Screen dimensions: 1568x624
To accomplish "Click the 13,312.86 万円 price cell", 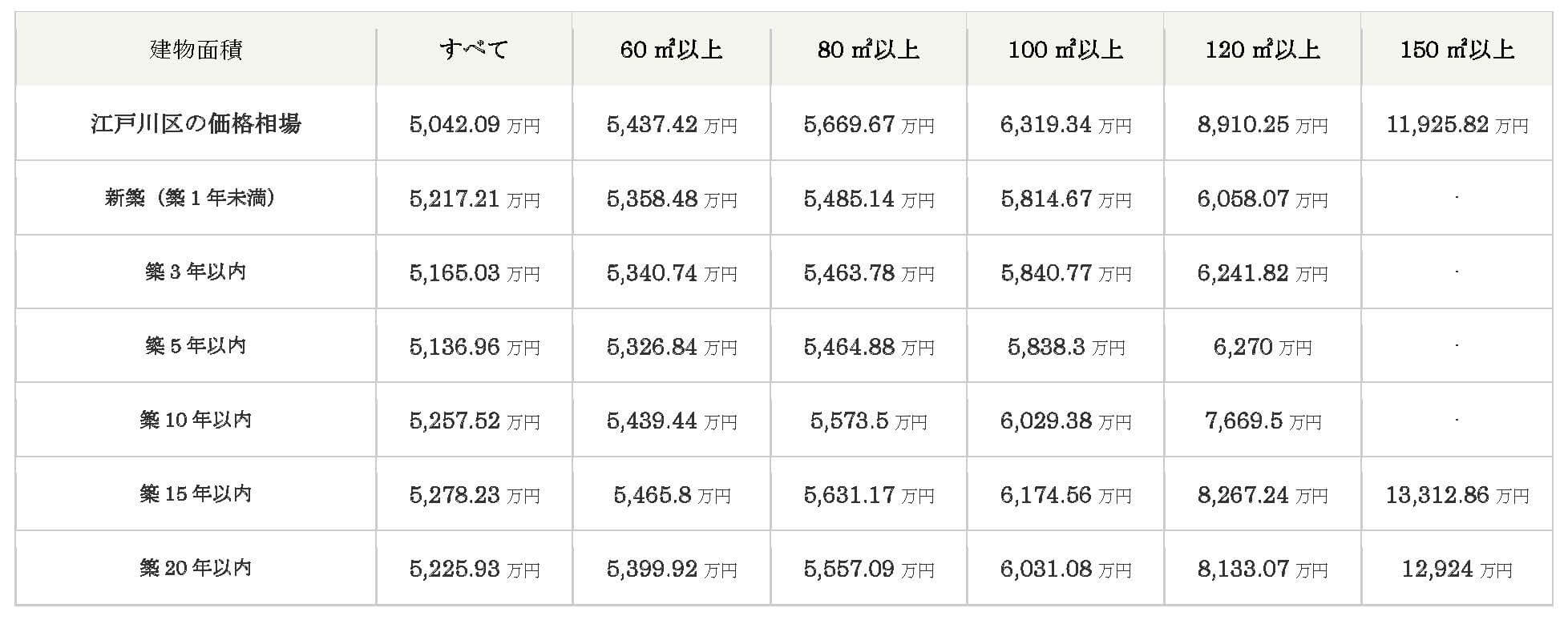I will [1457, 494].
